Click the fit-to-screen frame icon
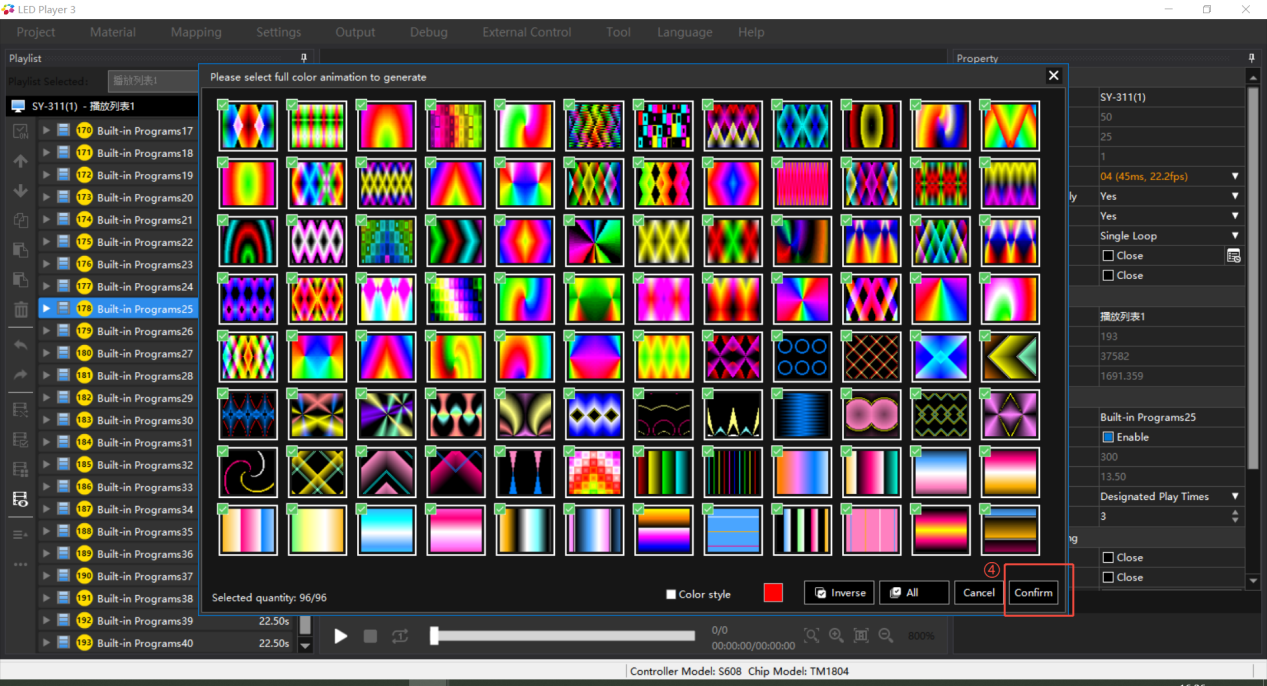The image size is (1267, 686). pos(861,635)
